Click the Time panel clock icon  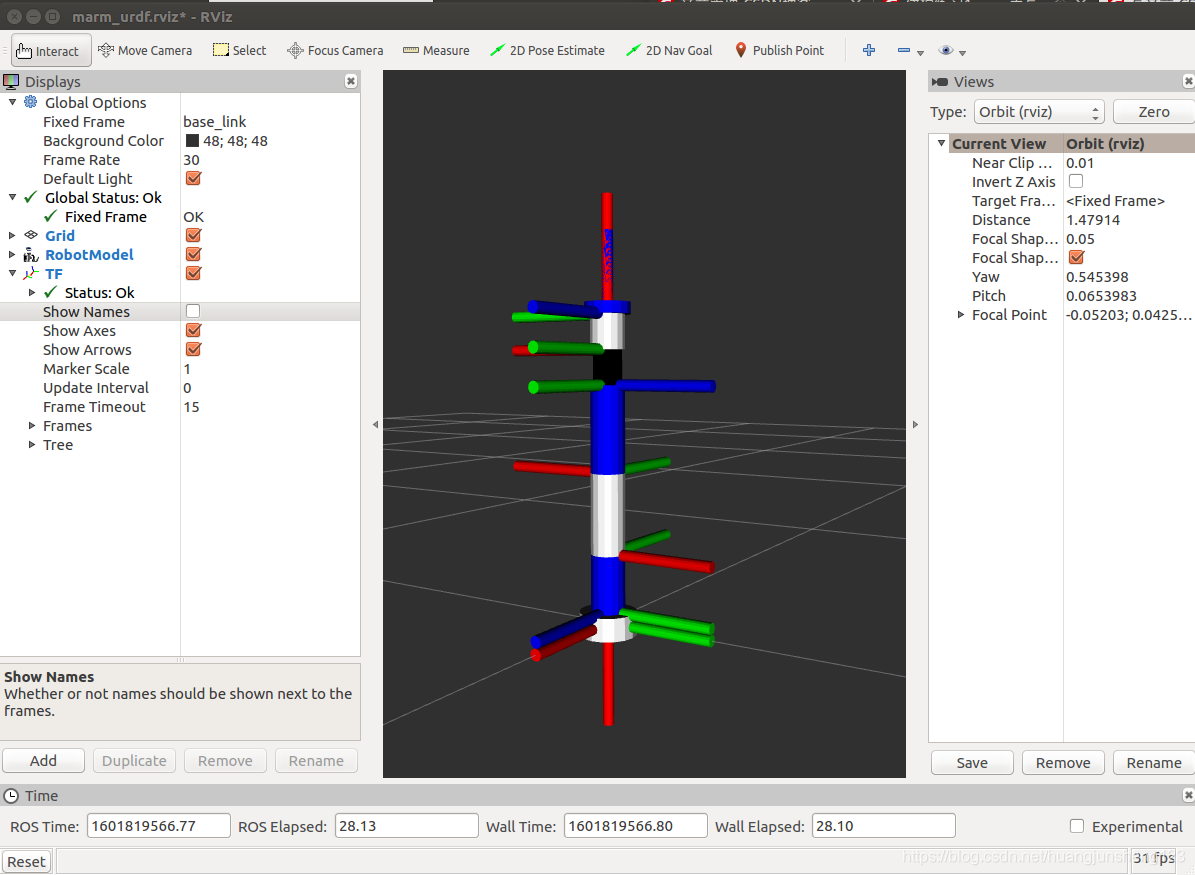click(11, 796)
